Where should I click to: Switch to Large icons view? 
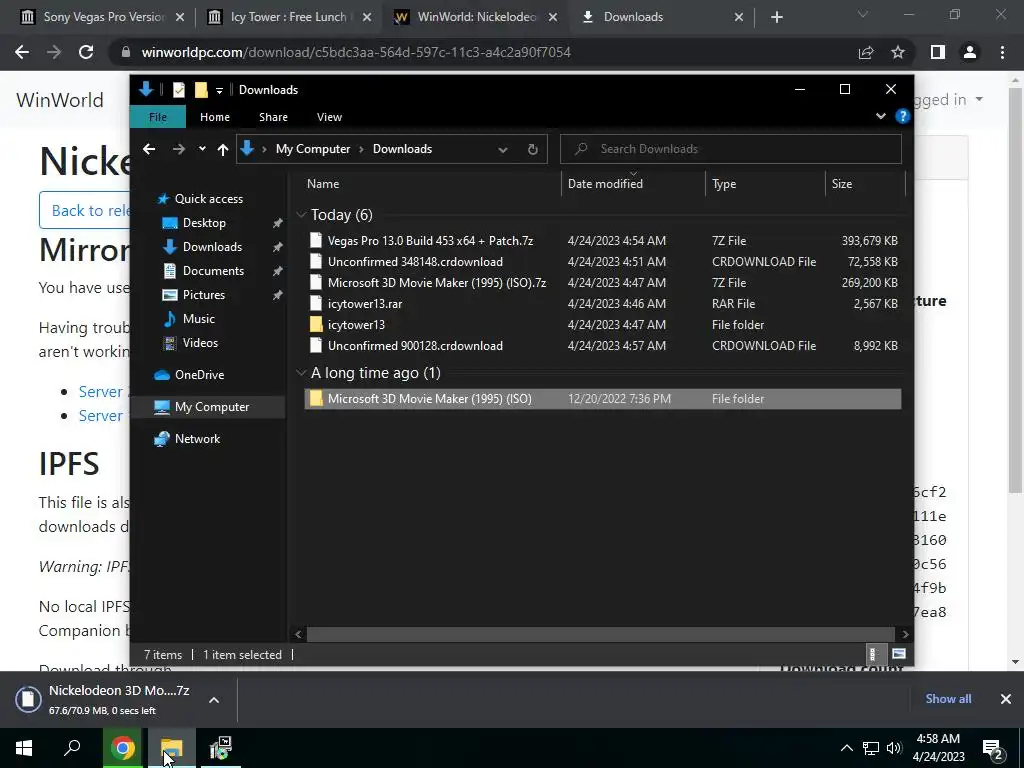899,654
